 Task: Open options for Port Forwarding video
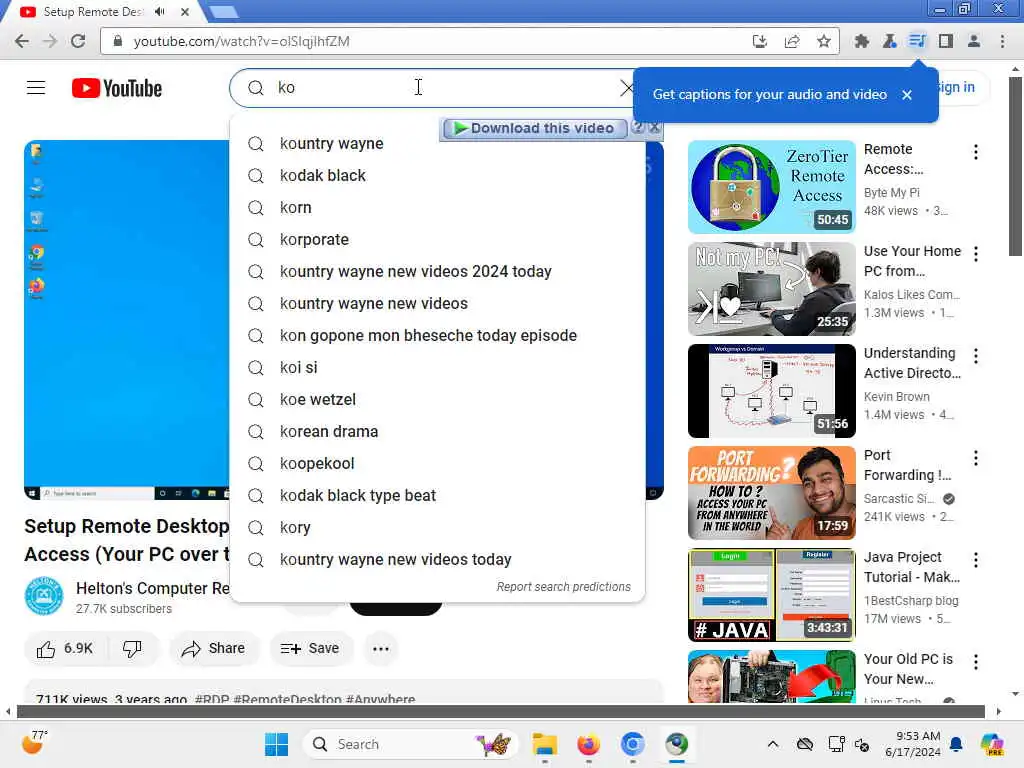[976, 458]
